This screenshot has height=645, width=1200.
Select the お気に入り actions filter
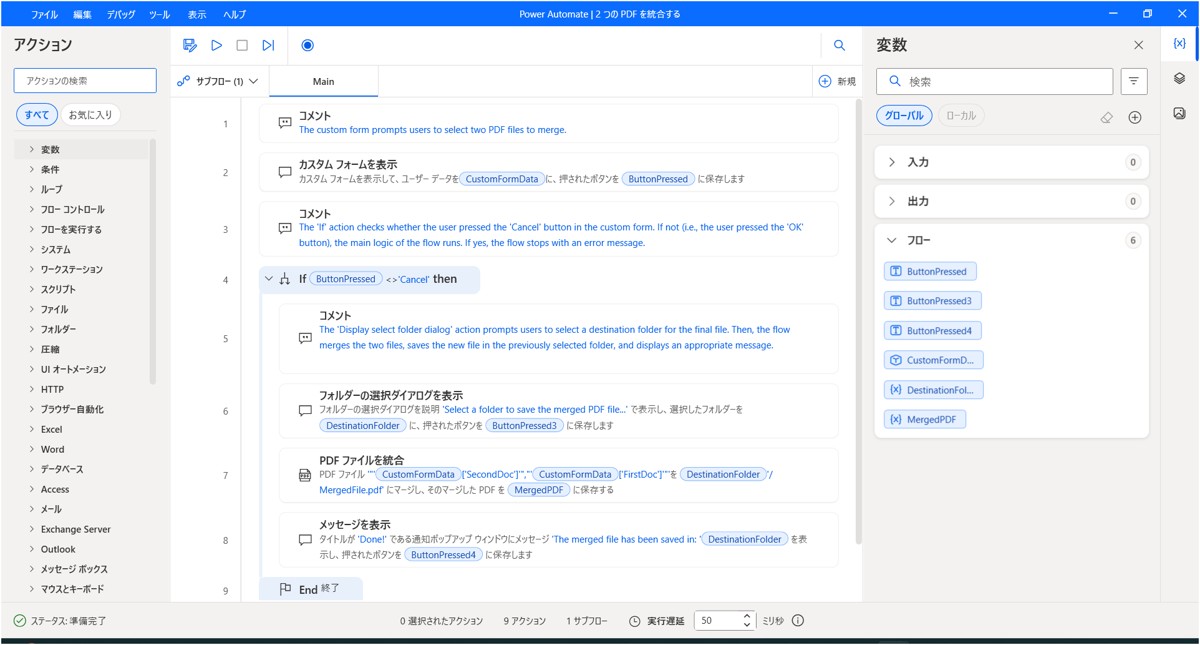coord(90,115)
